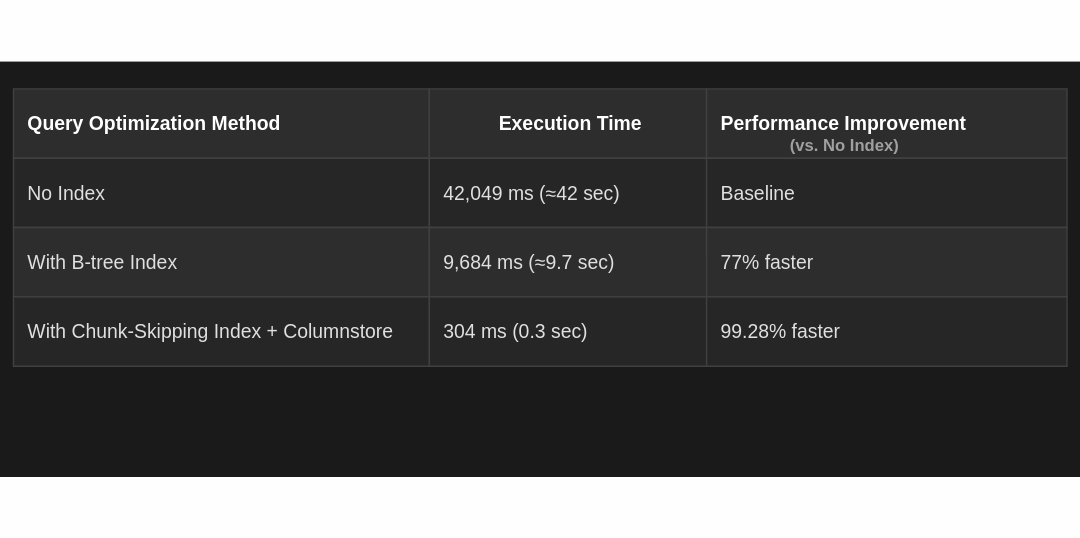
Task: Click the '(0.3 sec)' parenthetical text
Action: (x=550, y=331)
